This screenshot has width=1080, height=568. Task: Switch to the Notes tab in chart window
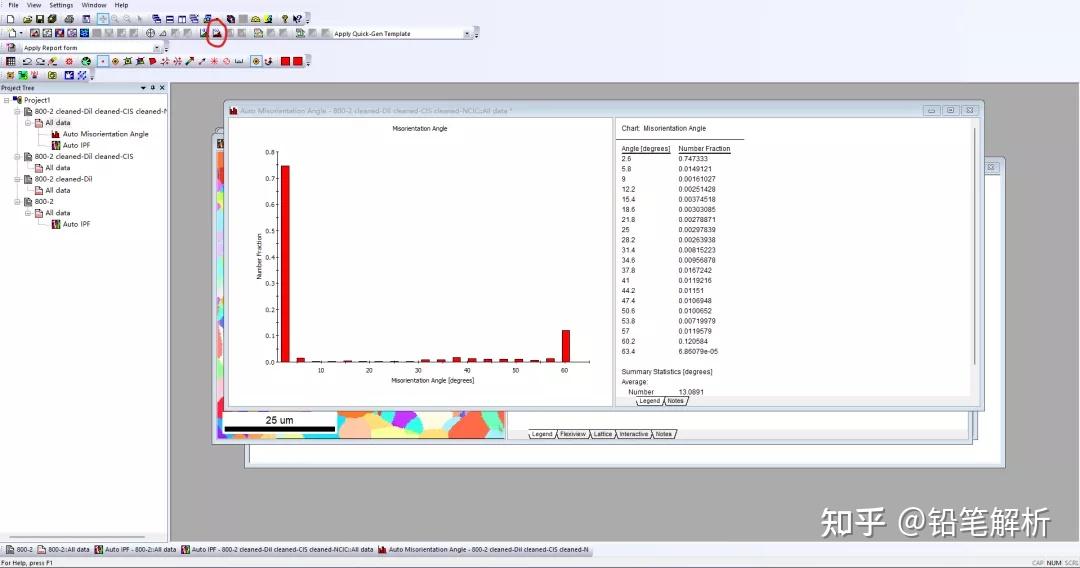coord(676,401)
